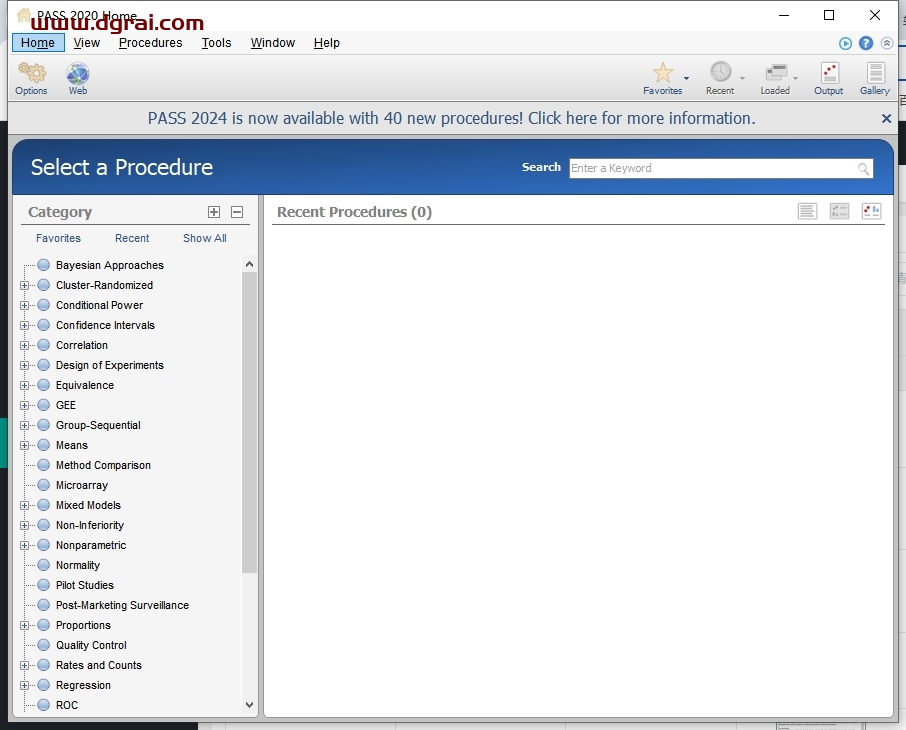Screen dimensions: 906x730
Task: Click the category scrollbar down arrow
Action: pos(249,705)
